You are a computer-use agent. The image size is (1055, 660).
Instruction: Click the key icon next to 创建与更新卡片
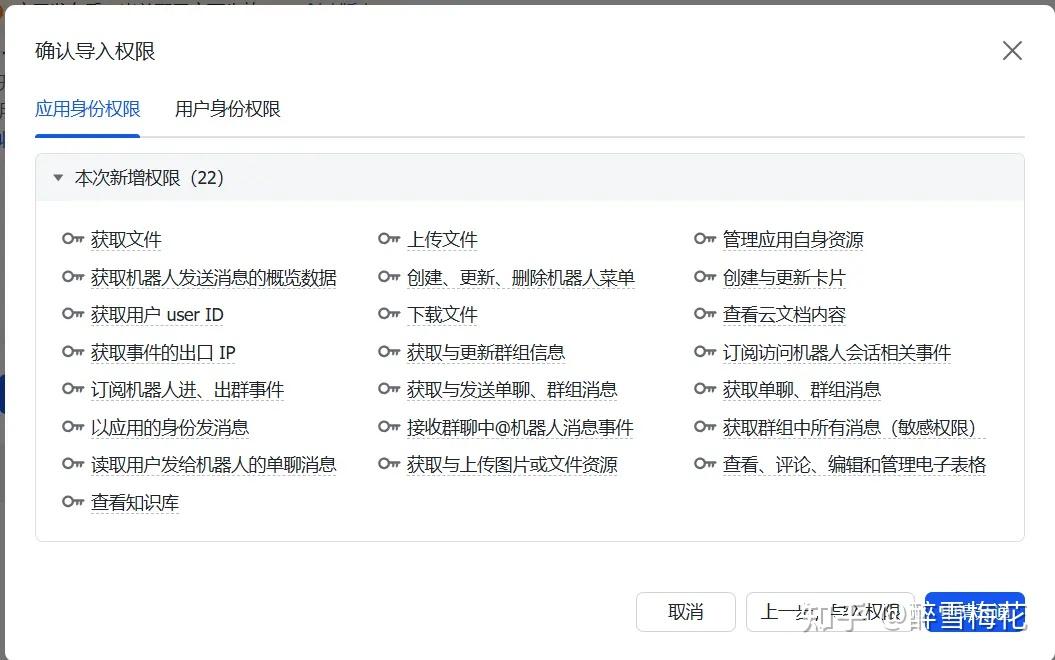point(705,277)
